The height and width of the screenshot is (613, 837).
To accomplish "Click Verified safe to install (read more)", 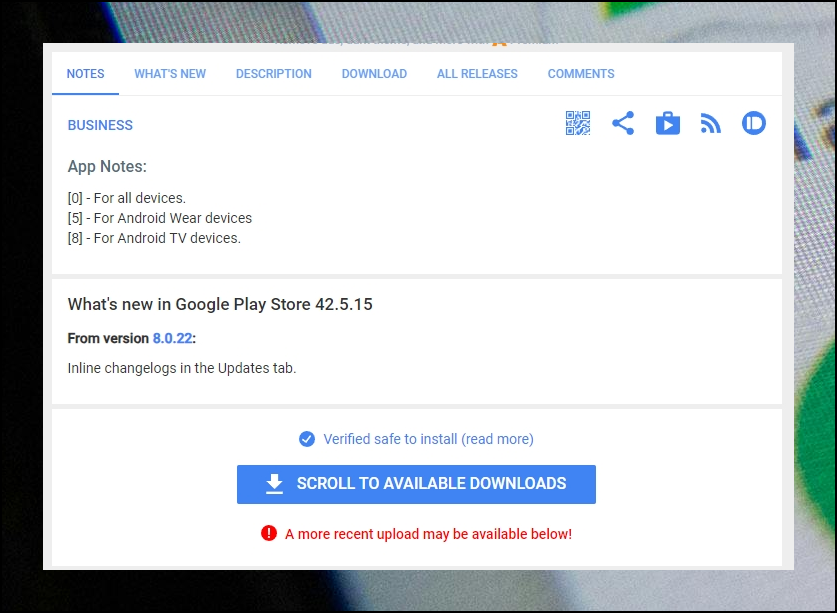I will [x=428, y=439].
